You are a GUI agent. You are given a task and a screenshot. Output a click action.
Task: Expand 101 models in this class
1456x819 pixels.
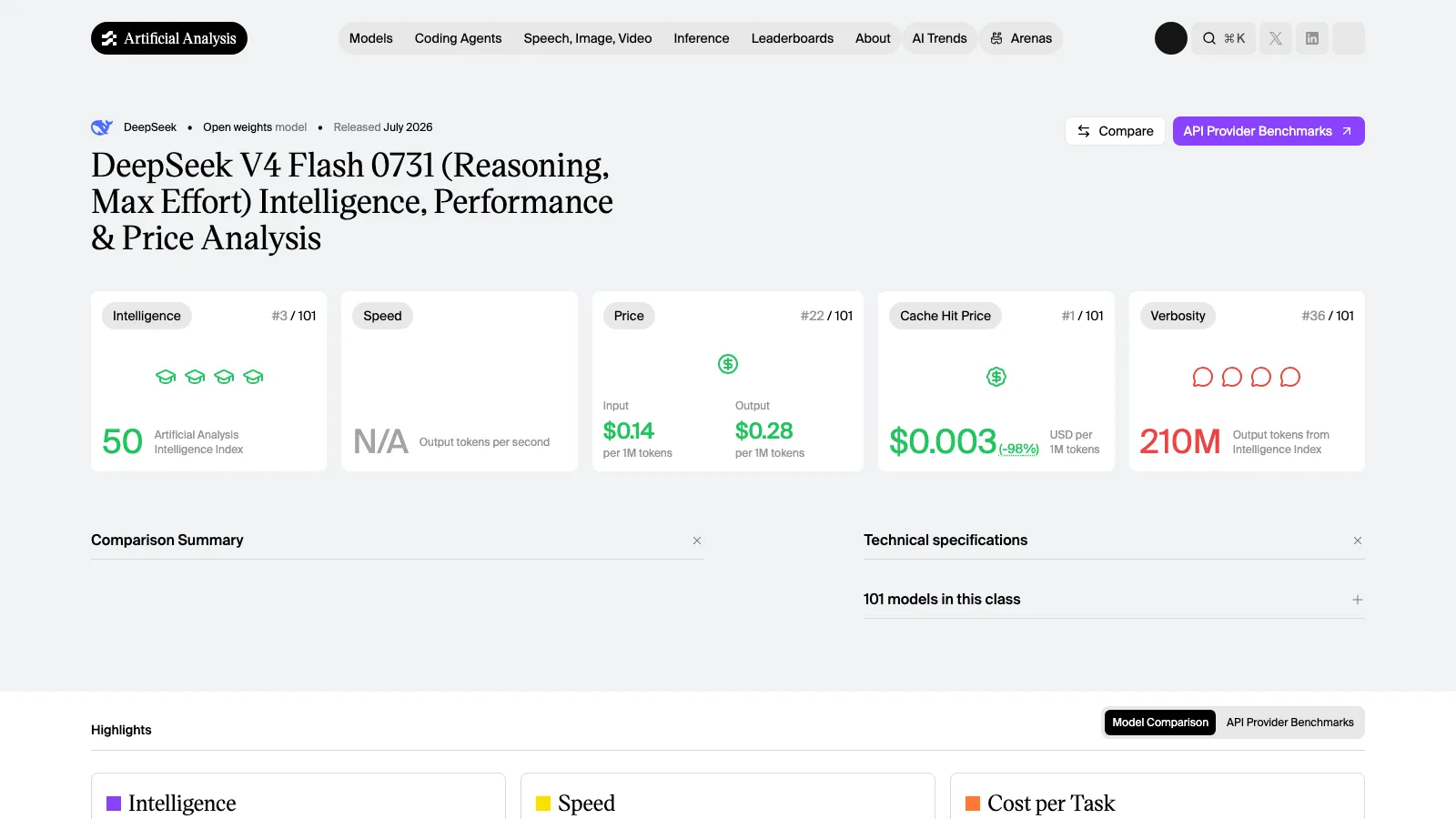pos(1114,600)
